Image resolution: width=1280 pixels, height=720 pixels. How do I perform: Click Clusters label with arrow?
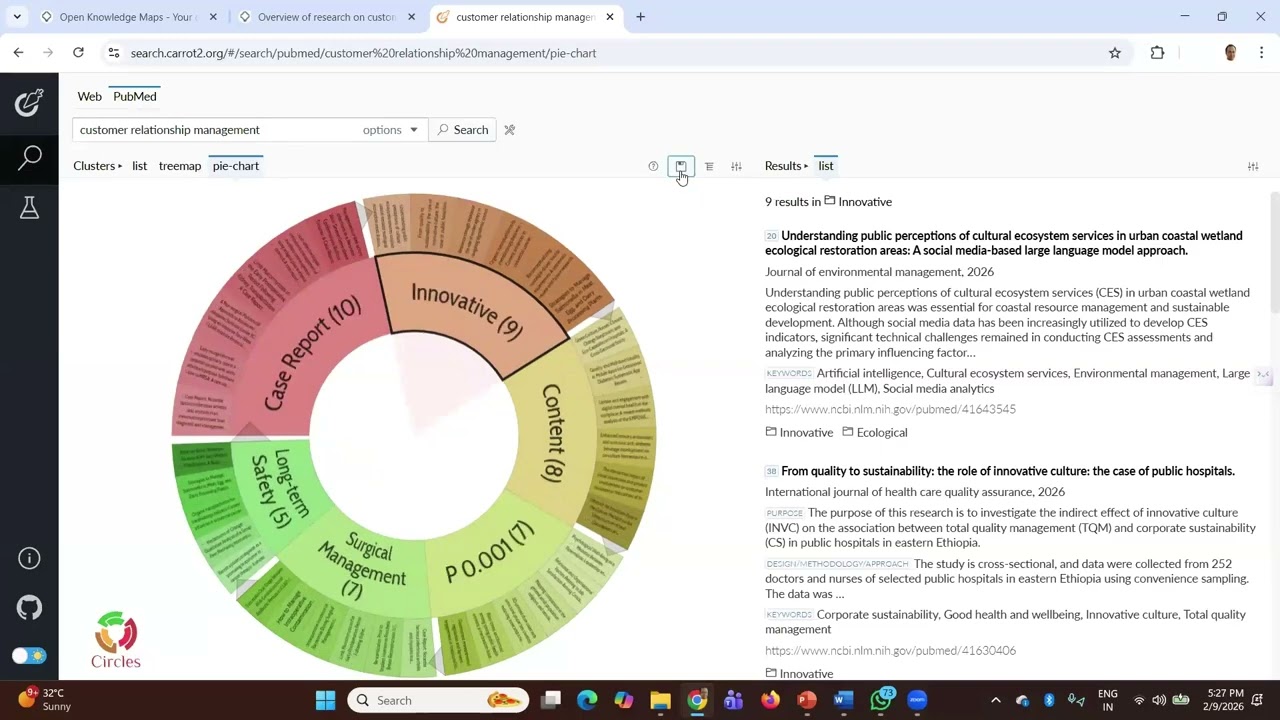[98, 166]
